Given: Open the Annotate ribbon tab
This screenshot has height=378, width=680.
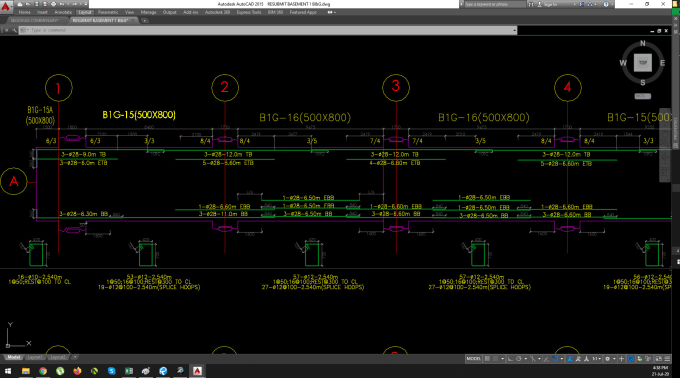Looking at the screenshot, I should coord(63,12).
